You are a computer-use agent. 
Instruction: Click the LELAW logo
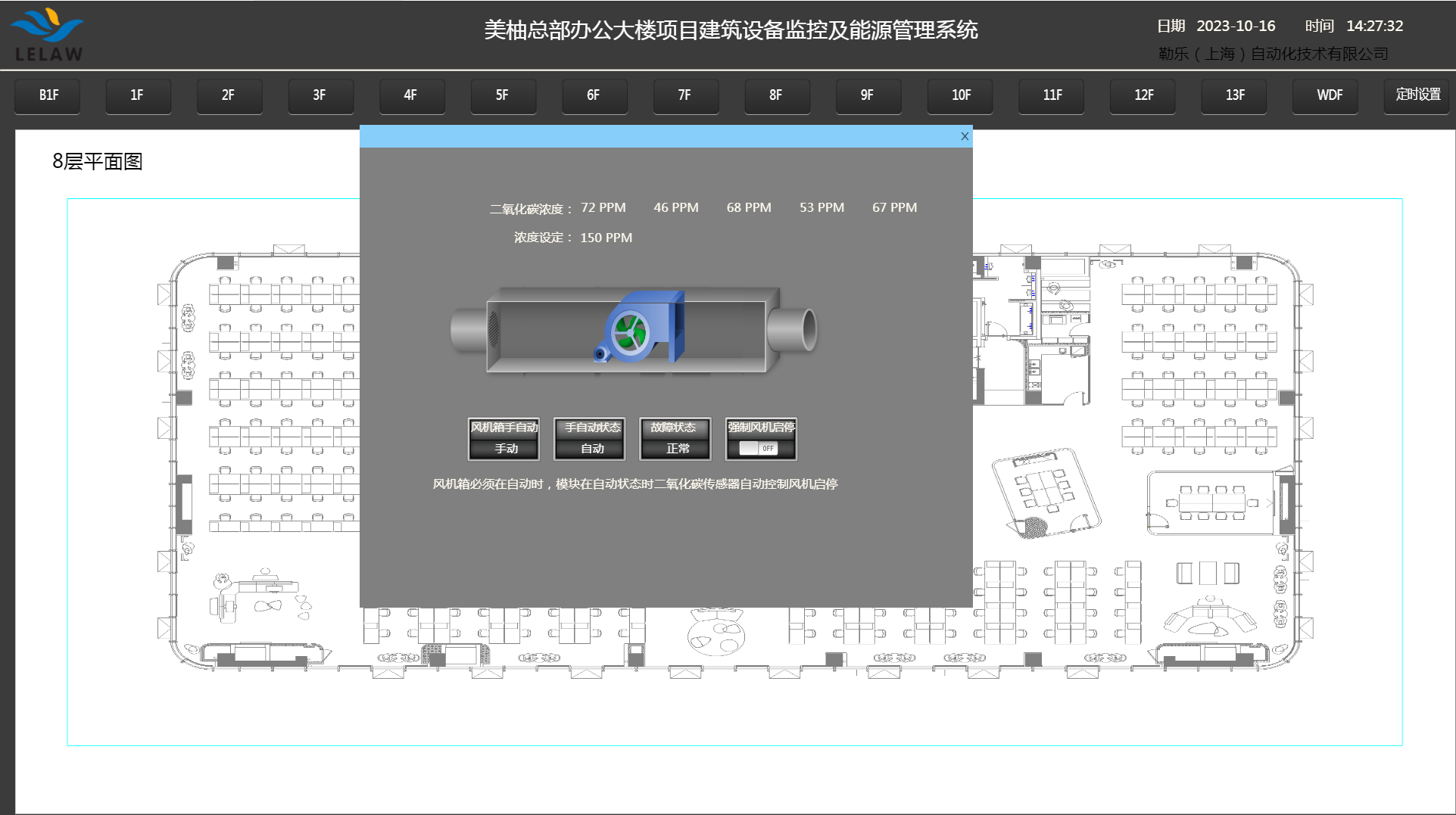point(48,35)
